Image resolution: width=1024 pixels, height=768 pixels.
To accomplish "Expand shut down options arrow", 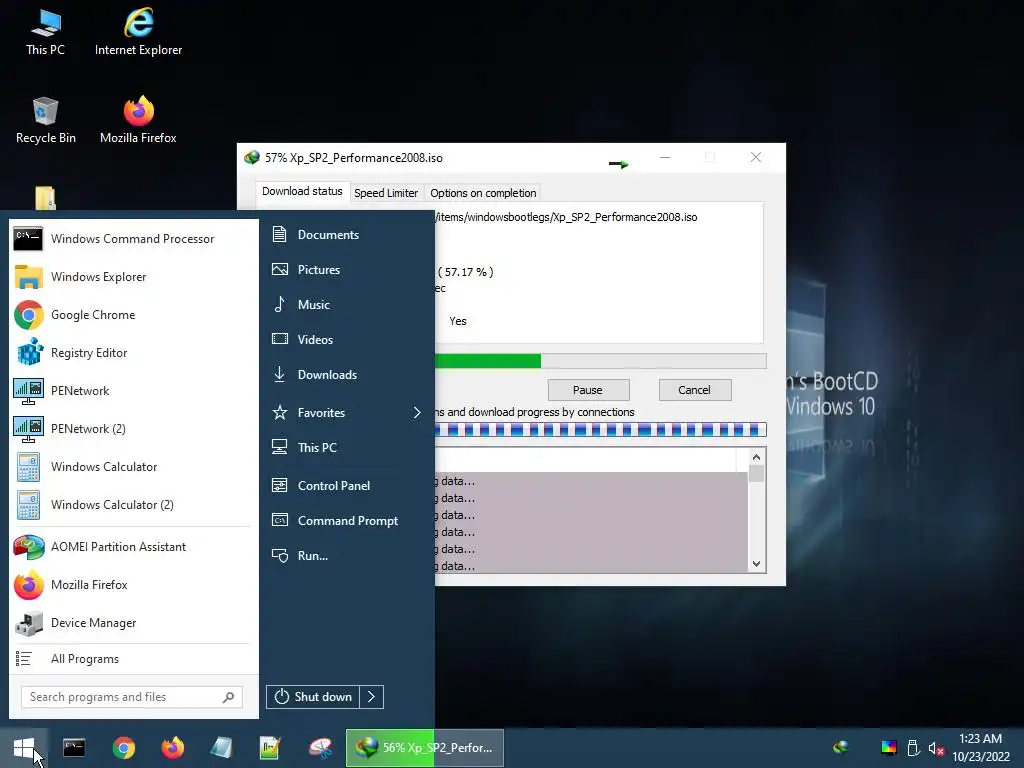I will (x=372, y=697).
